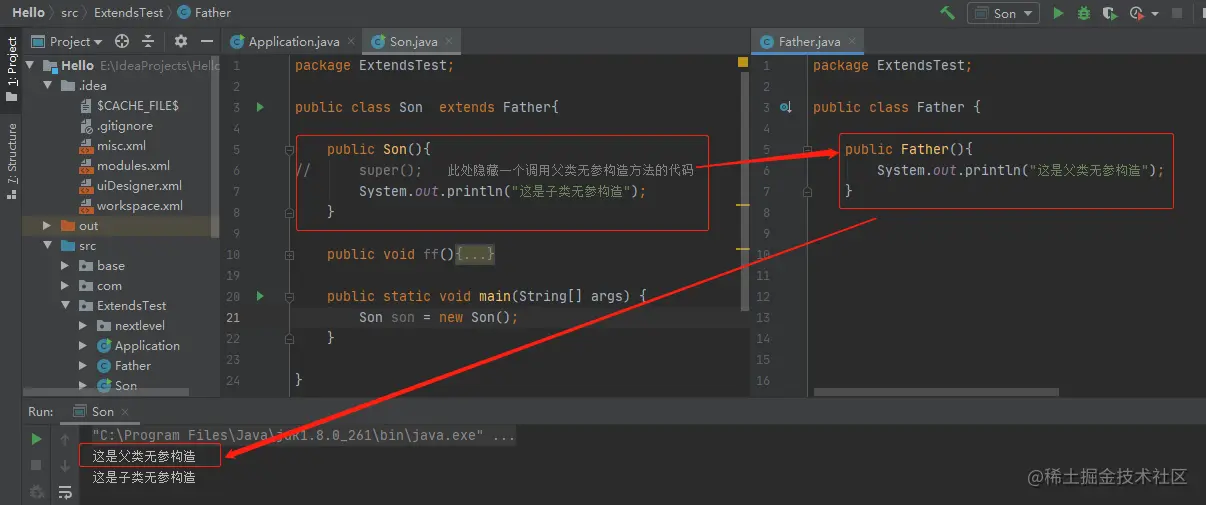Open uiDesigner.xml in the project tree
The width and height of the screenshot is (1206, 505).
click(x=131, y=186)
